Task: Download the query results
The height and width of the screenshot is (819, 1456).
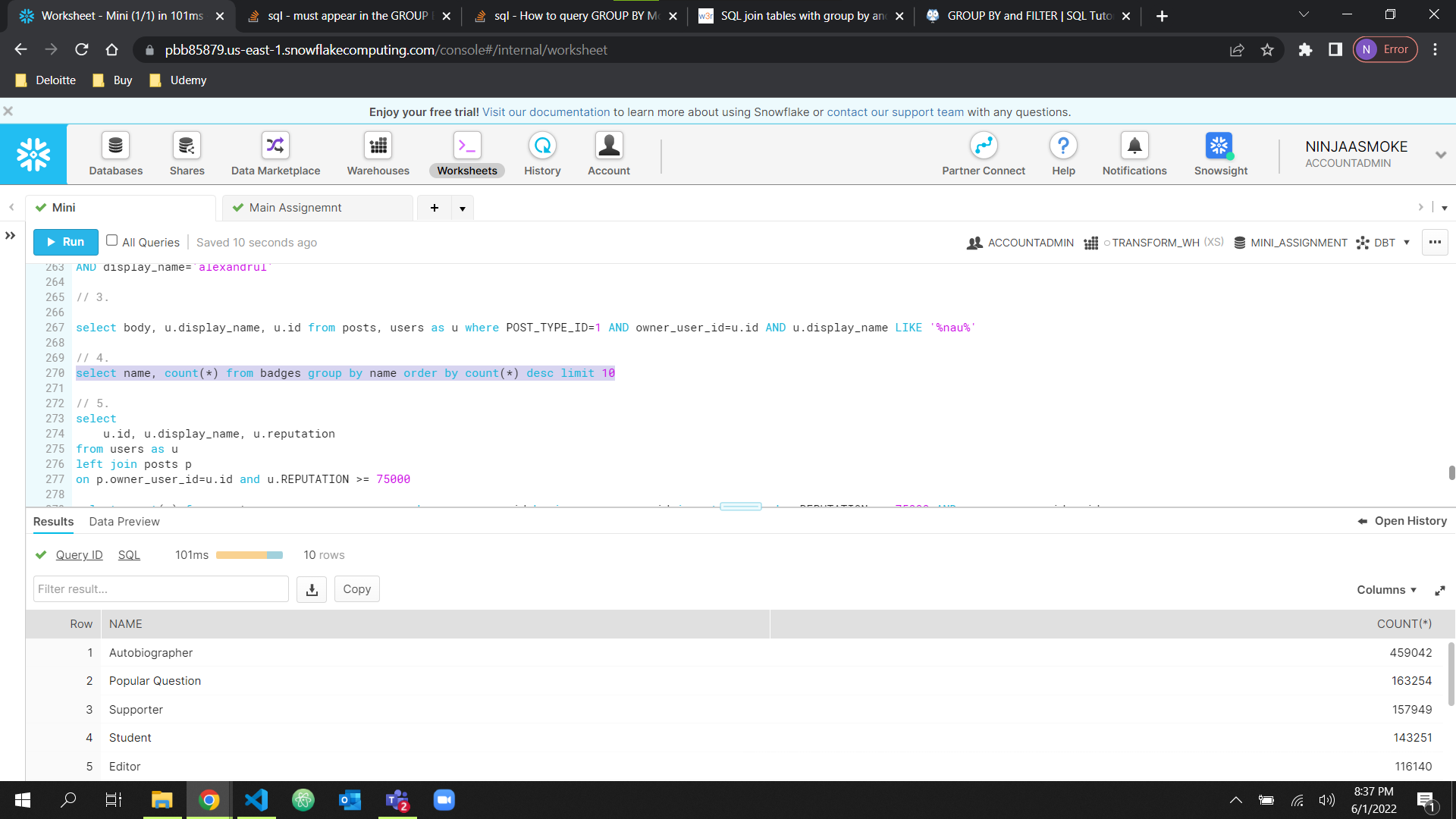Action: [x=311, y=589]
